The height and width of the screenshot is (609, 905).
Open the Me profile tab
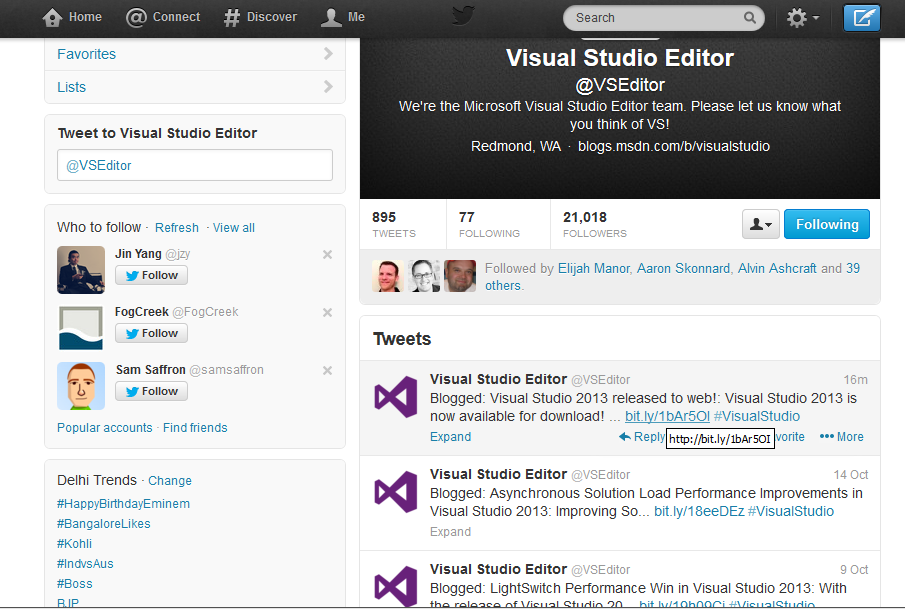[x=343, y=17]
